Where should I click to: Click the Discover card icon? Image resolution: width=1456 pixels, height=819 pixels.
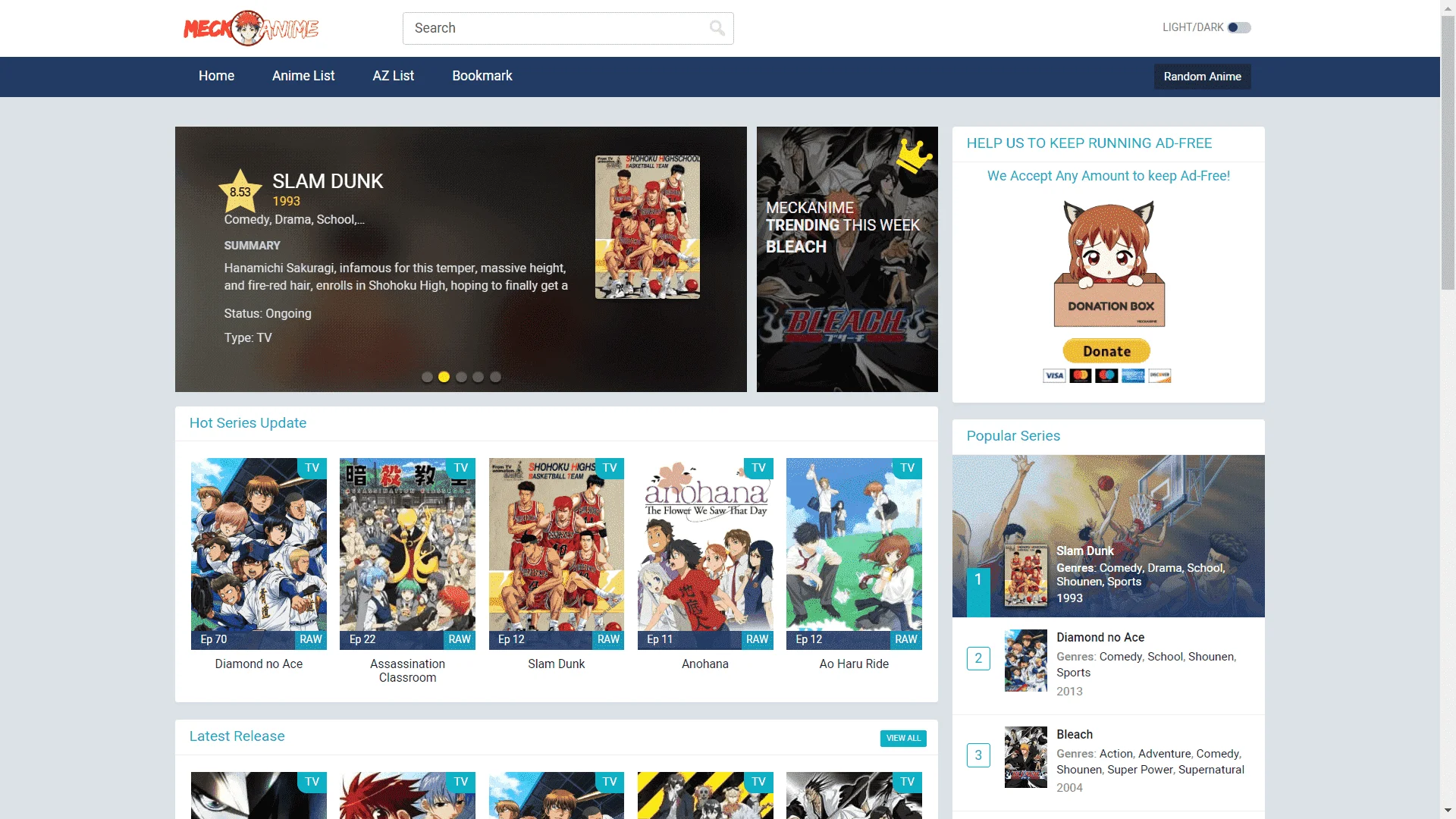1159,375
